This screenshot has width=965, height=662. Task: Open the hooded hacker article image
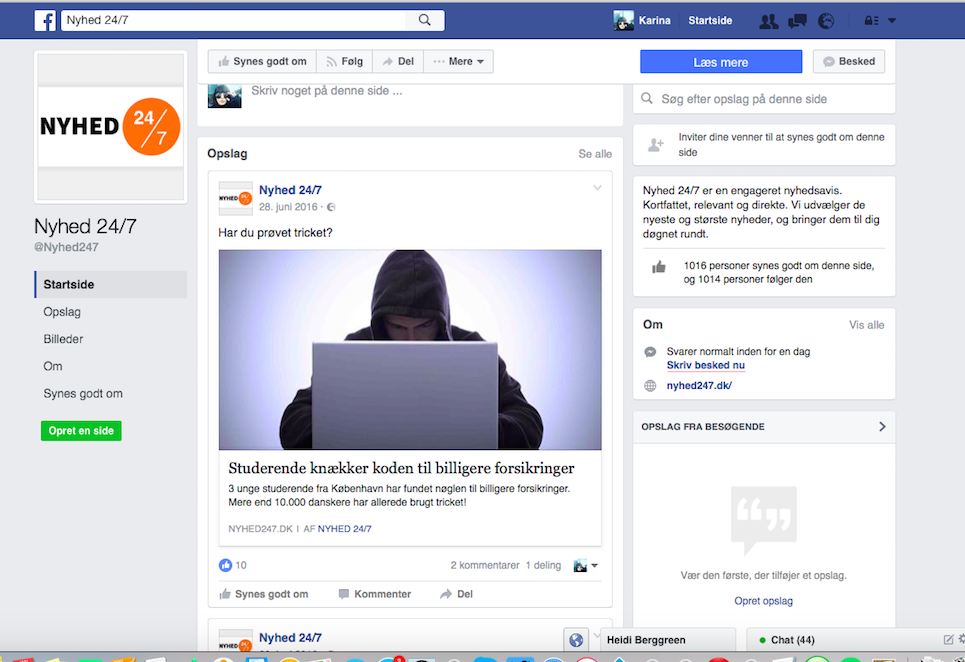point(410,349)
